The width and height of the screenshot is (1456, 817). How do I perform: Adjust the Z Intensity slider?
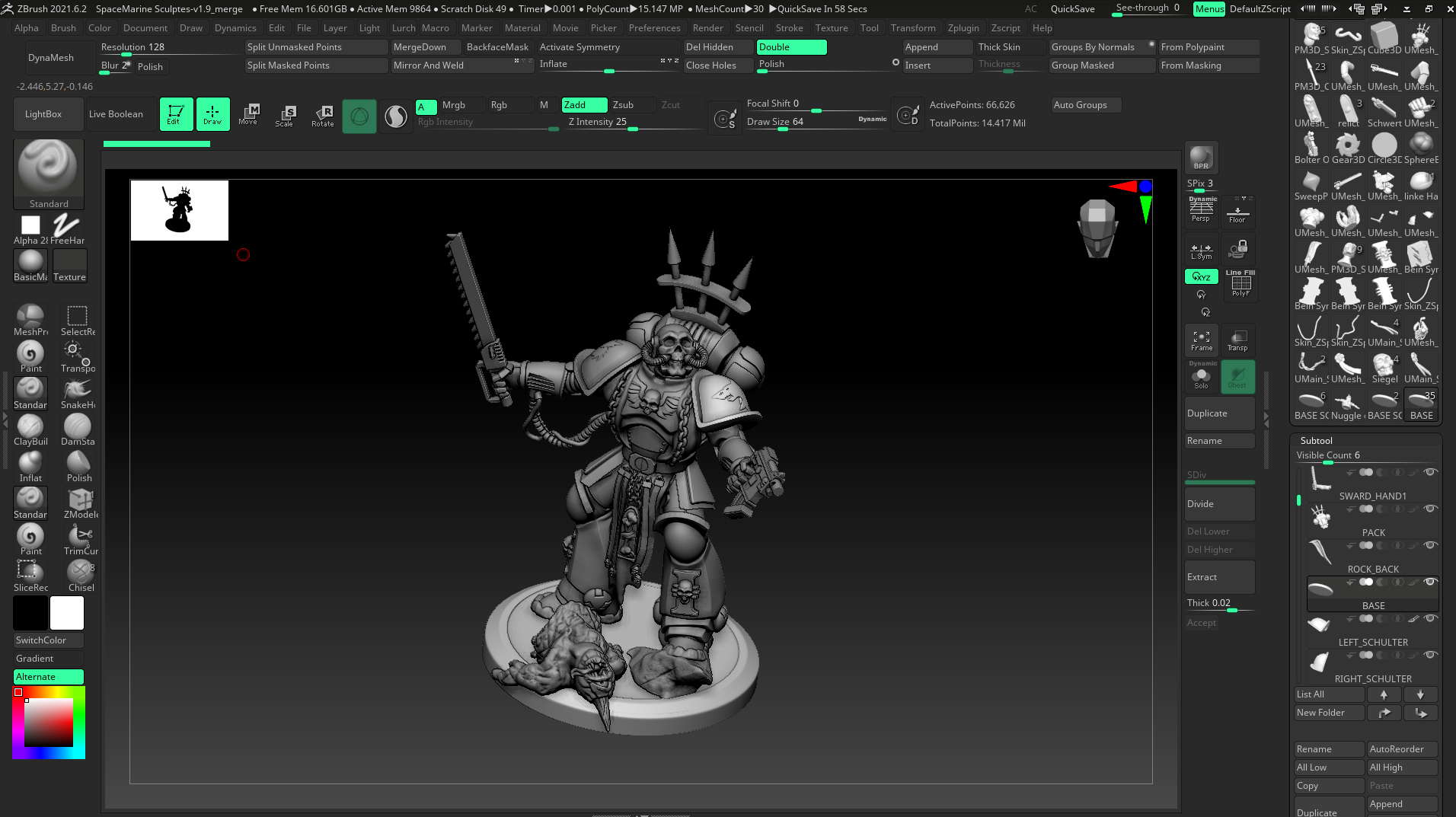[x=635, y=123]
